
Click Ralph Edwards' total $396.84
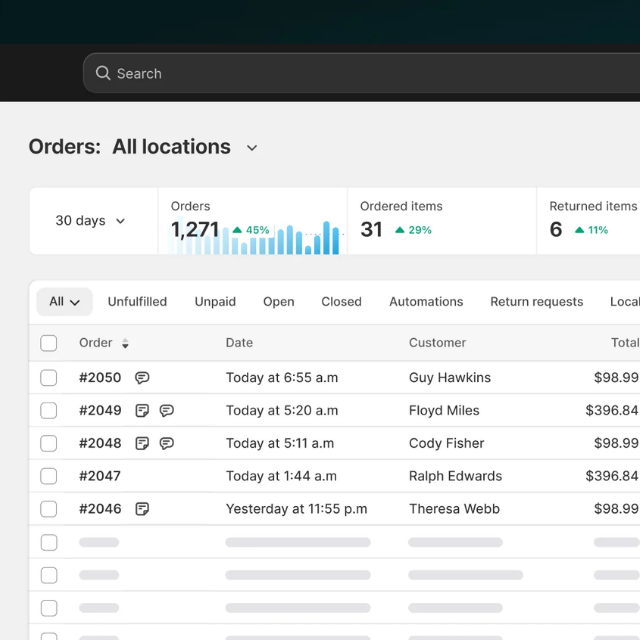pyautogui.click(x=612, y=476)
